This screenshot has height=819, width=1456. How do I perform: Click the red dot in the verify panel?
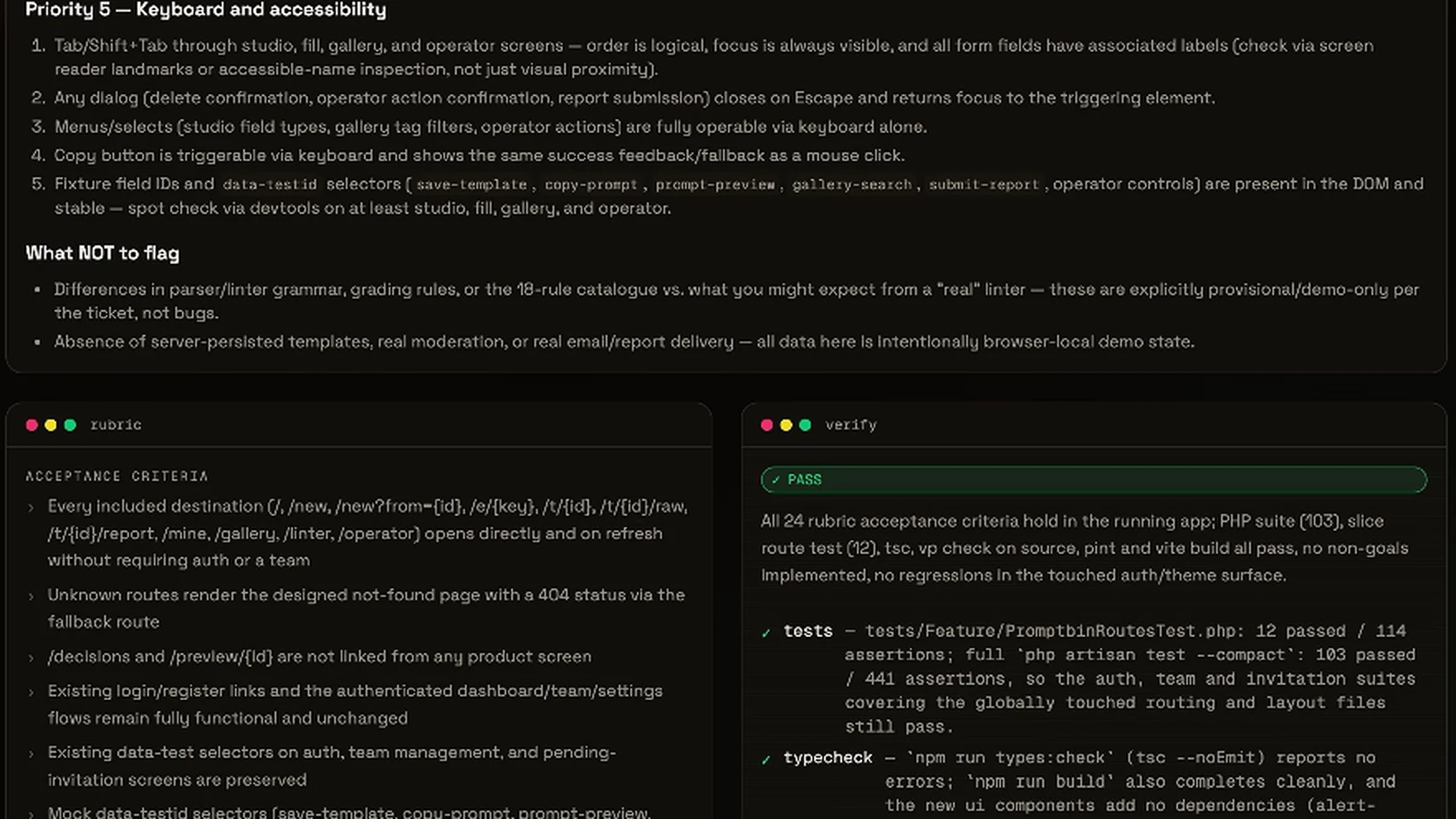pyautogui.click(x=767, y=425)
